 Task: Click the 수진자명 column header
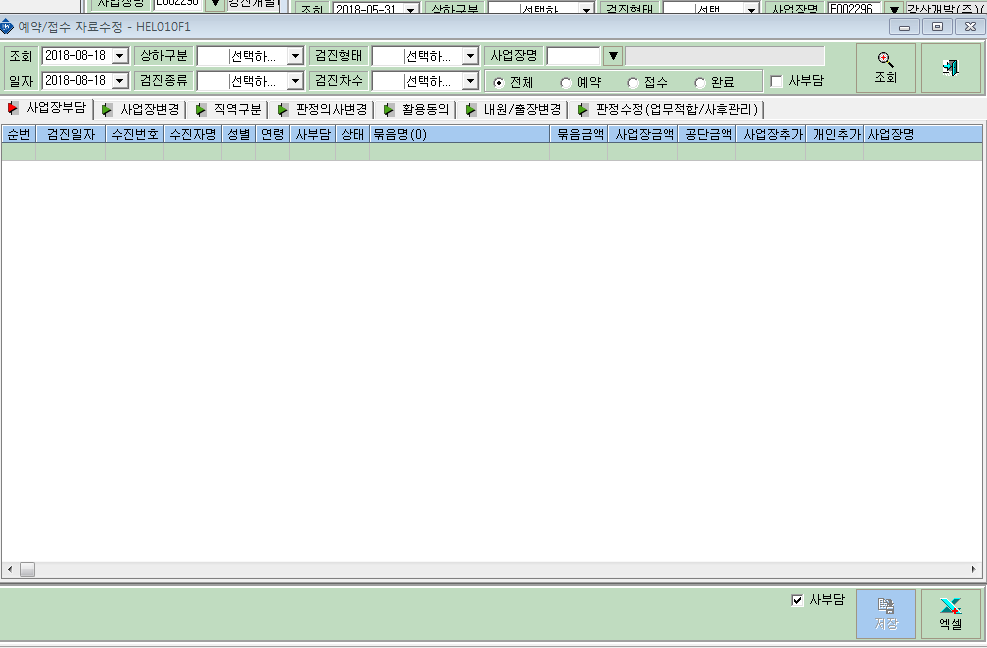[x=193, y=134]
